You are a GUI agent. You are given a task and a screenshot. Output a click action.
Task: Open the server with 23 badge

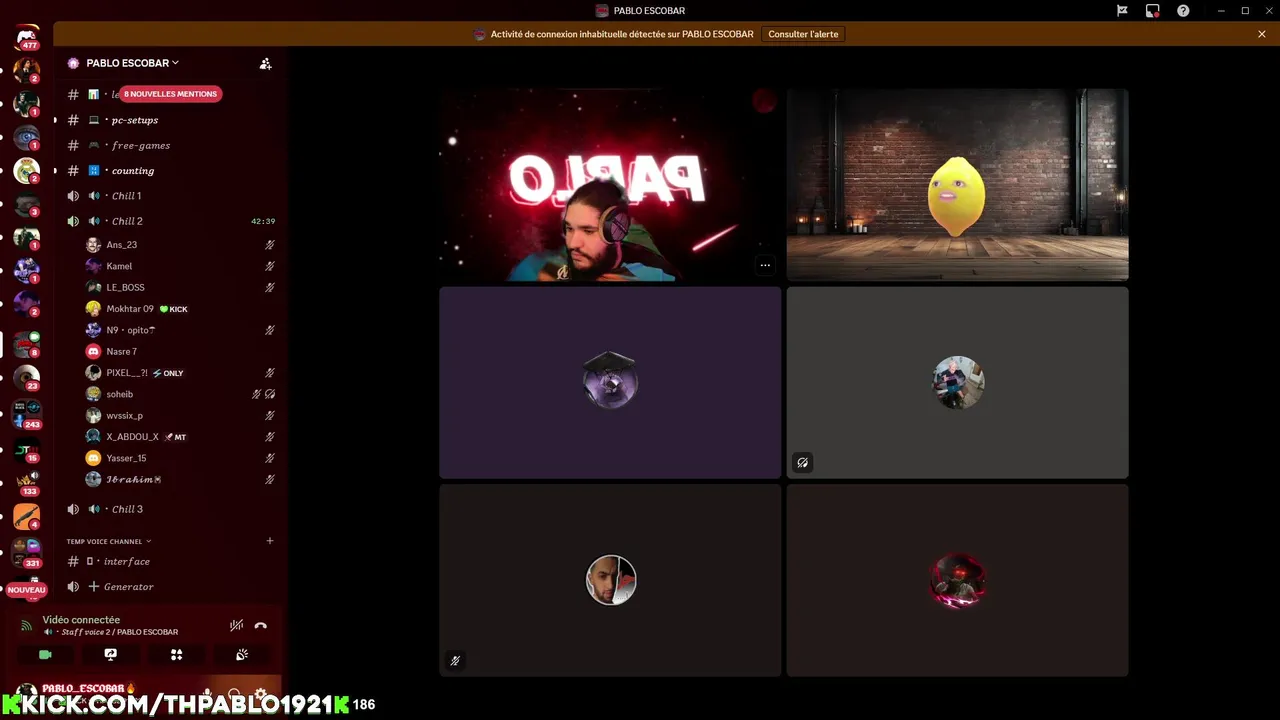click(27, 378)
